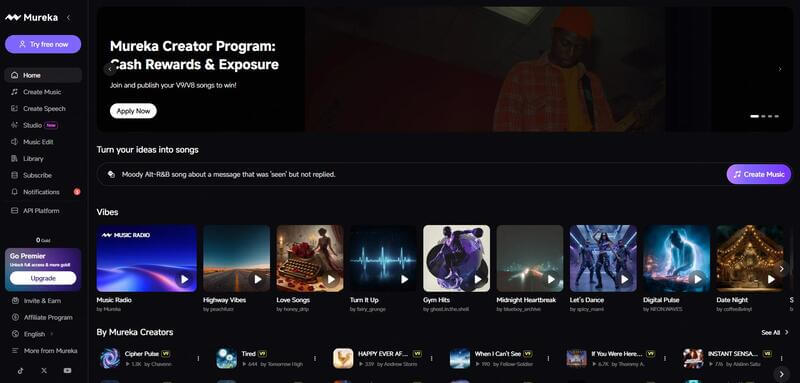Play the Midnight Heartbreak playlist
Screen dimensions: 800x383
coord(551,279)
